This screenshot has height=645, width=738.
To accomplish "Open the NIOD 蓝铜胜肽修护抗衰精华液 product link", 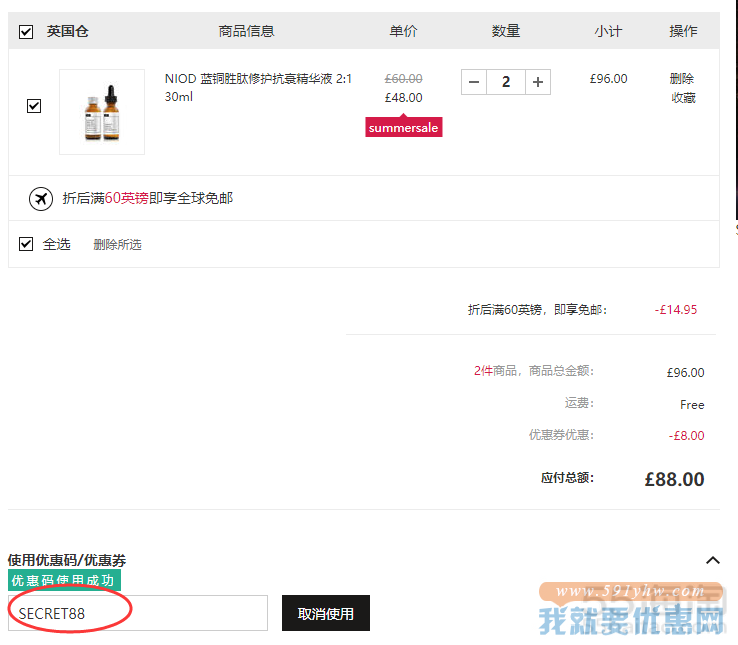I will pos(258,88).
